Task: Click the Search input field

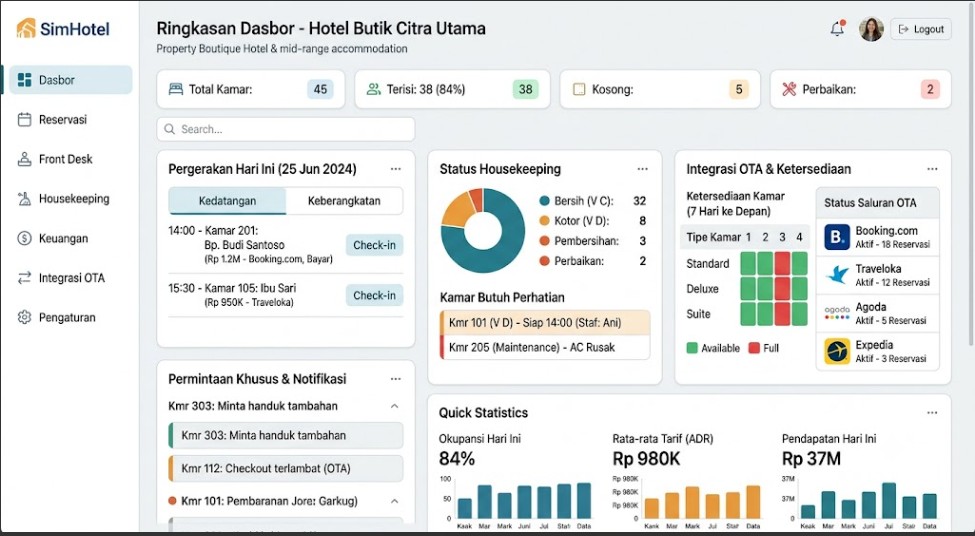Action: (x=286, y=129)
